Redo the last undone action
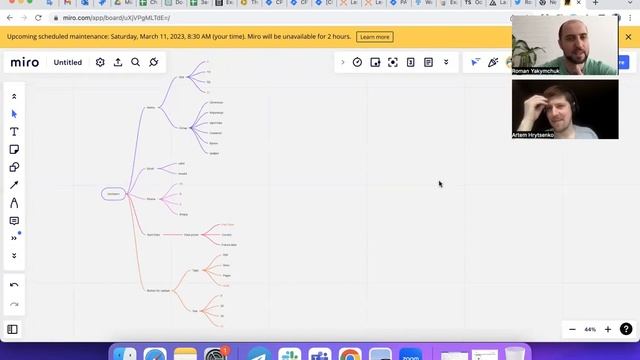Image resolution: width=640 pixels, height=360 pixels. click(14, 304)
